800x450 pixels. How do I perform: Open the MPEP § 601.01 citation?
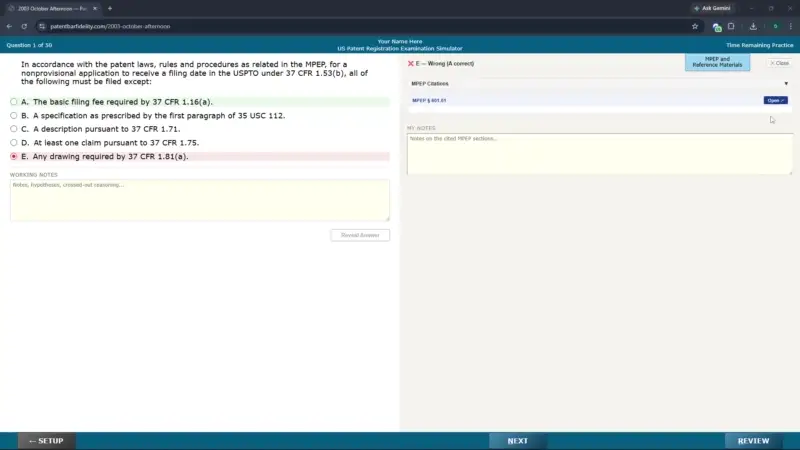click(776, 101)
